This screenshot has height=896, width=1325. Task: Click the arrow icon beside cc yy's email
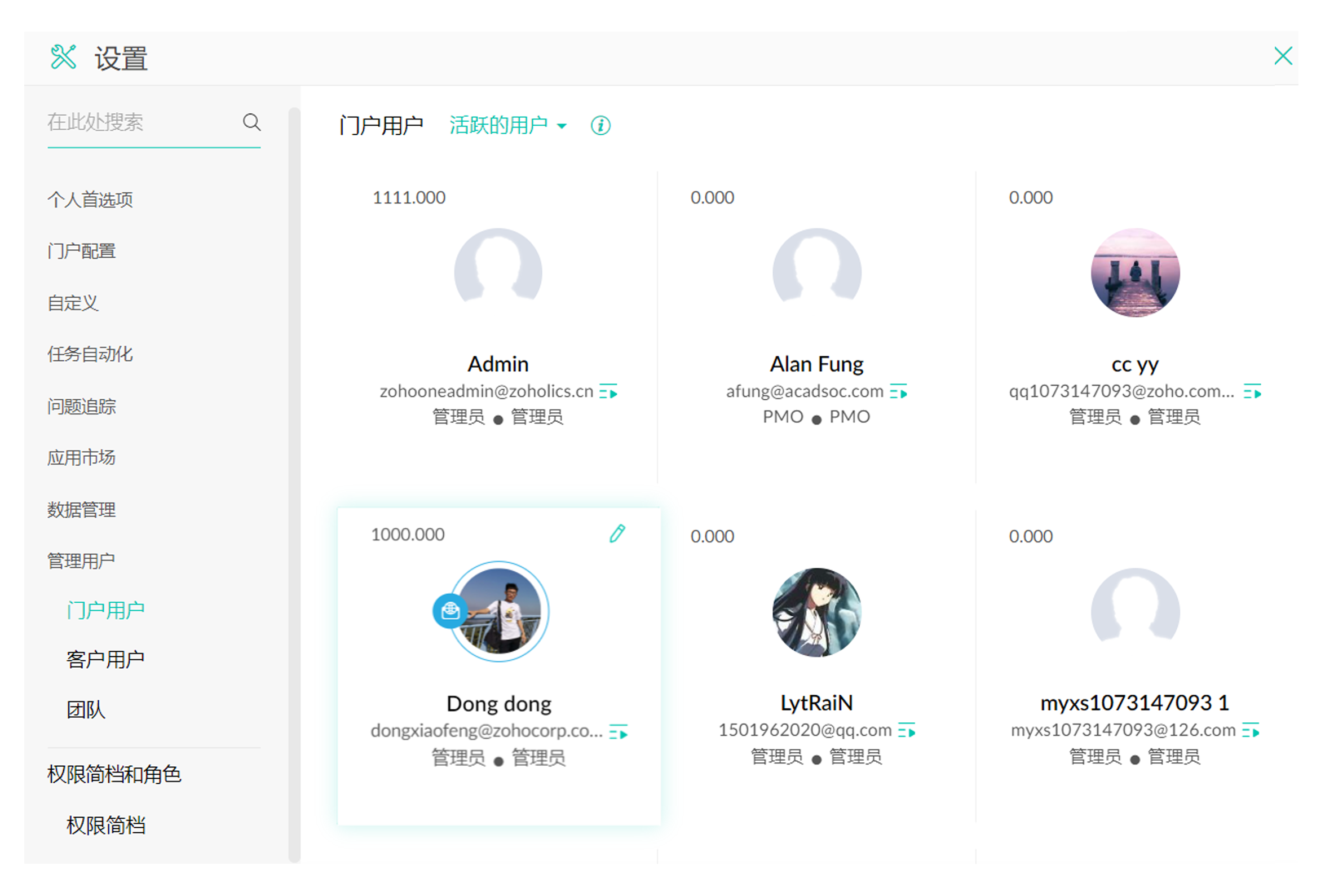point(1252,392)
